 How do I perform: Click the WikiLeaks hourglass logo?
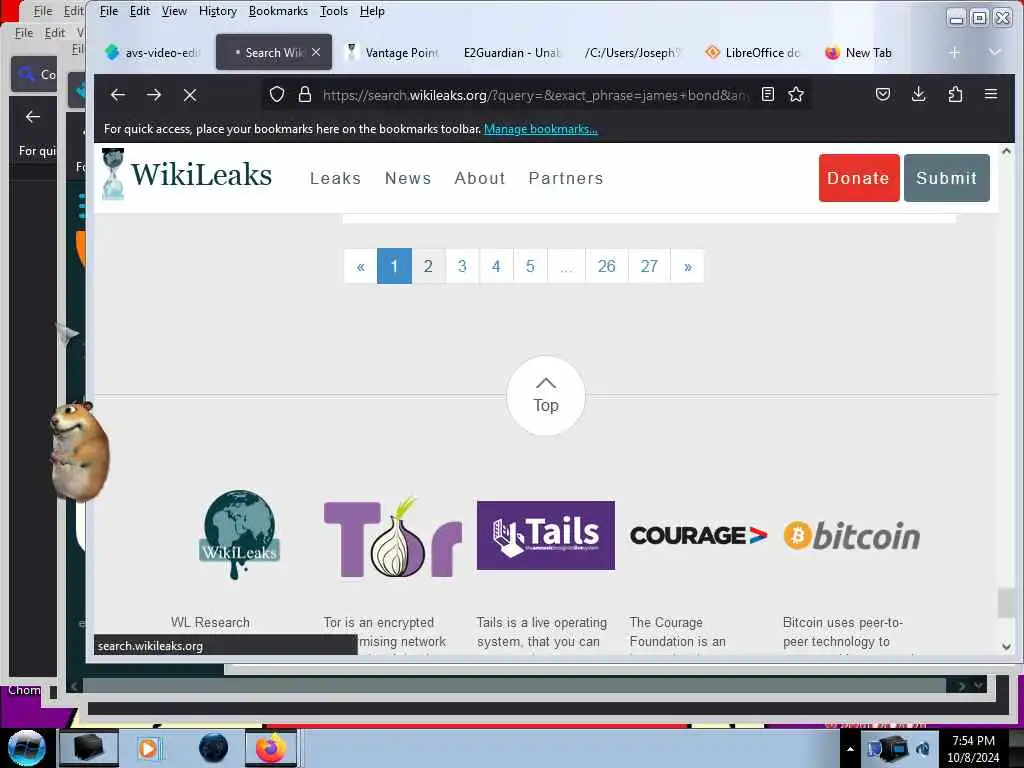[113, 174]
